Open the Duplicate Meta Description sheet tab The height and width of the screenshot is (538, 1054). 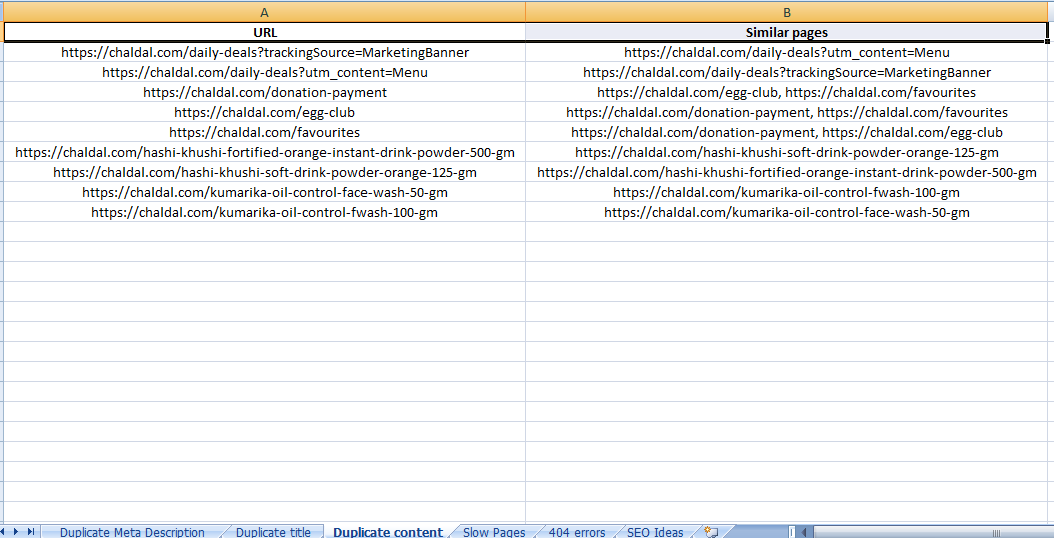click(x=132, y=532)
